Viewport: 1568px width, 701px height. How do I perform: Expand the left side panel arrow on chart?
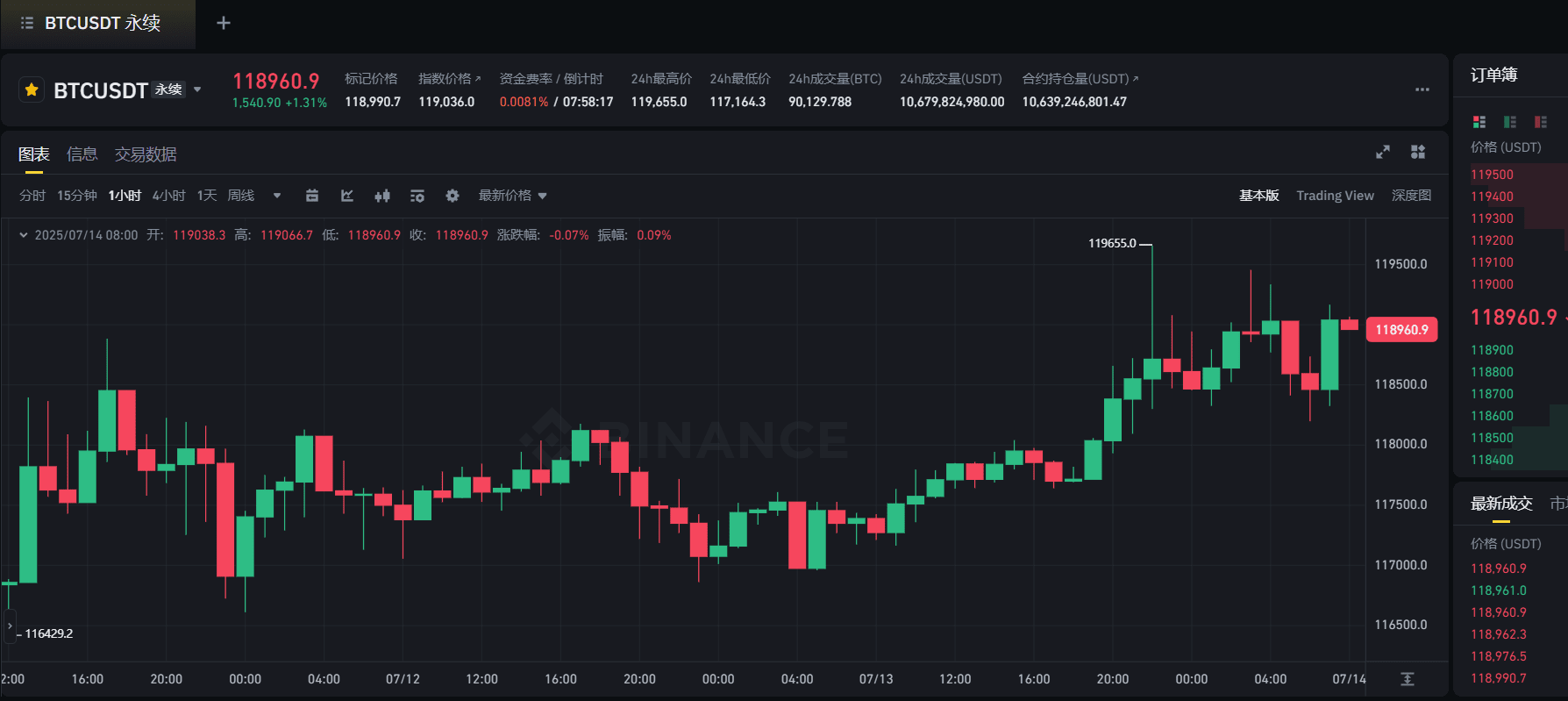10,626
